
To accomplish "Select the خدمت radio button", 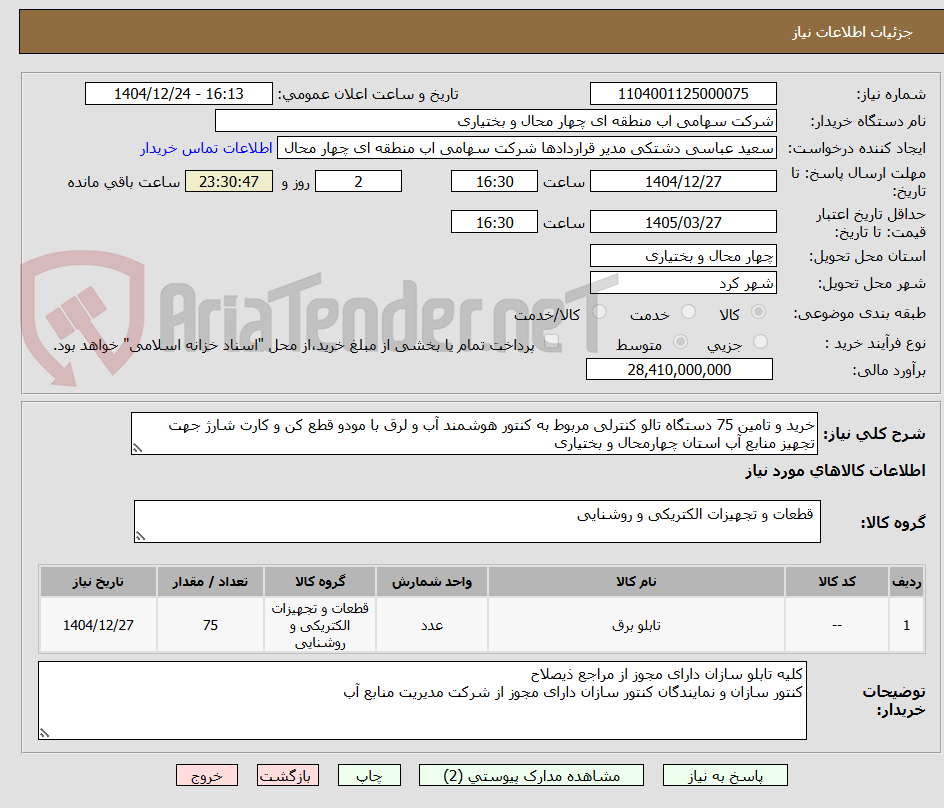I will point(688,312).
